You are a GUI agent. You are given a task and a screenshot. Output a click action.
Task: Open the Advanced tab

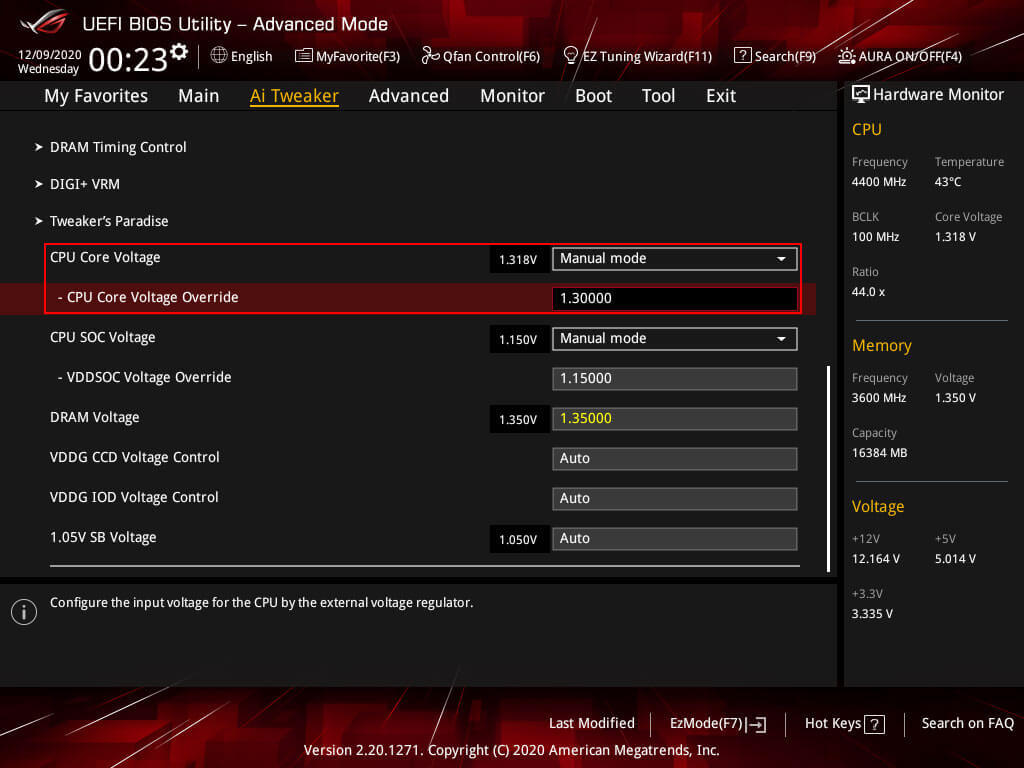tap(409, 96)
